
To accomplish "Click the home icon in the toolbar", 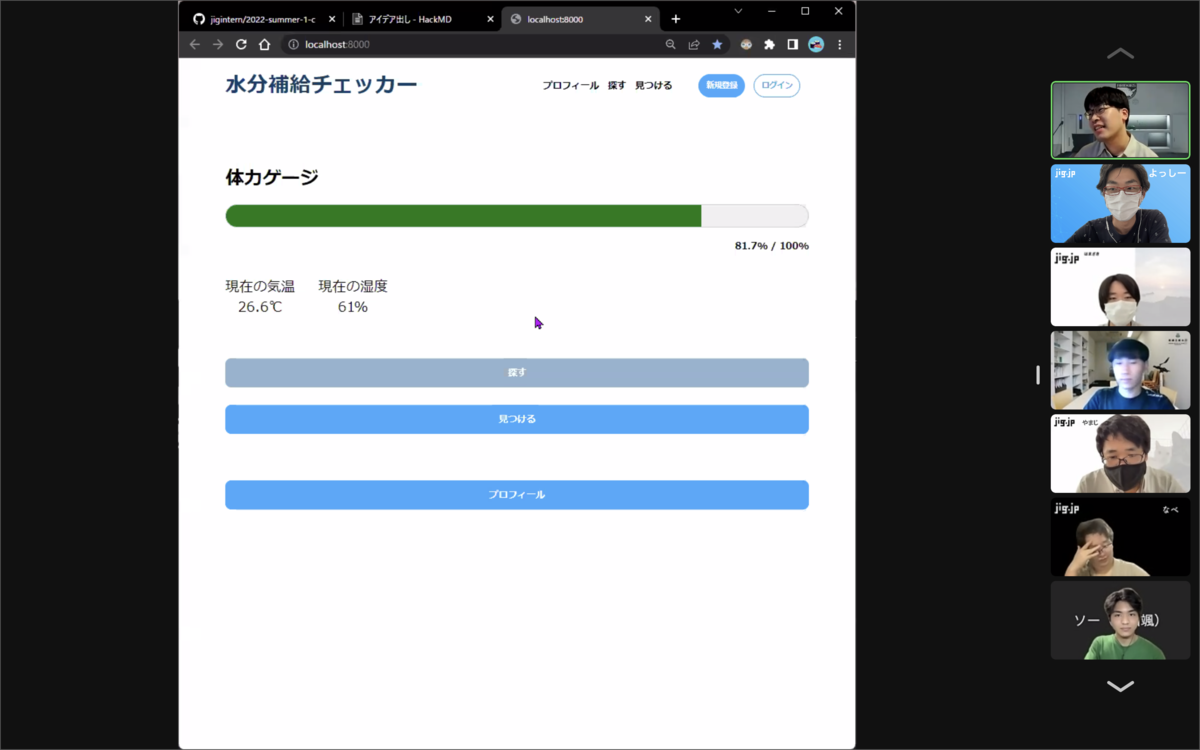I will 263,44.
